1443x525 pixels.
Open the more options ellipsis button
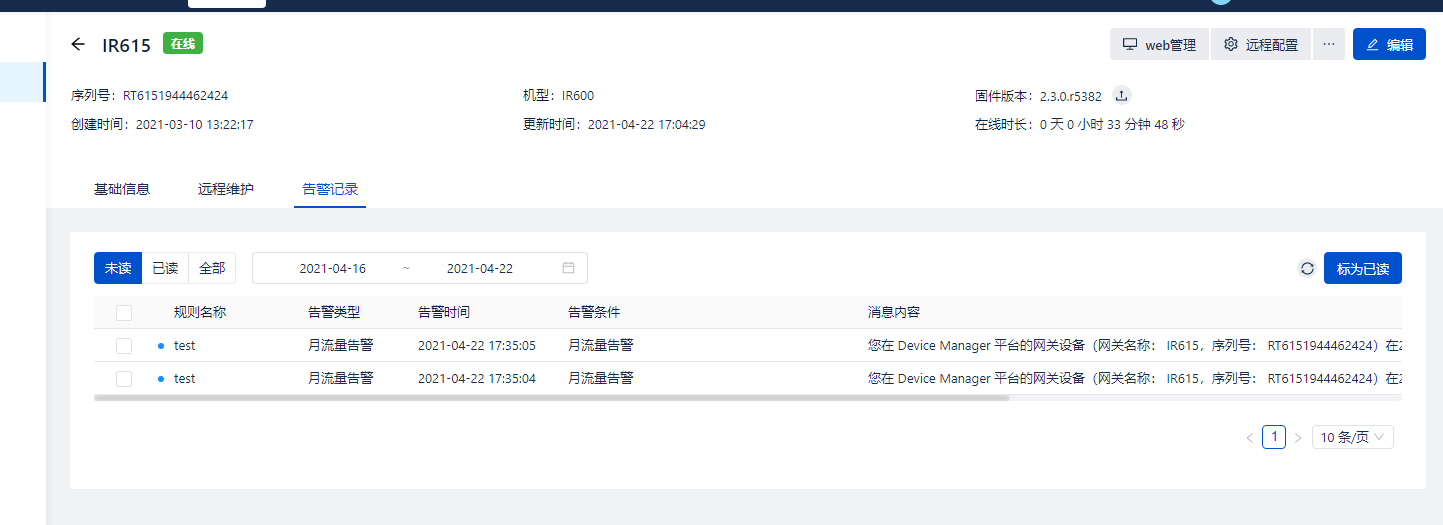click(1328, 44)
